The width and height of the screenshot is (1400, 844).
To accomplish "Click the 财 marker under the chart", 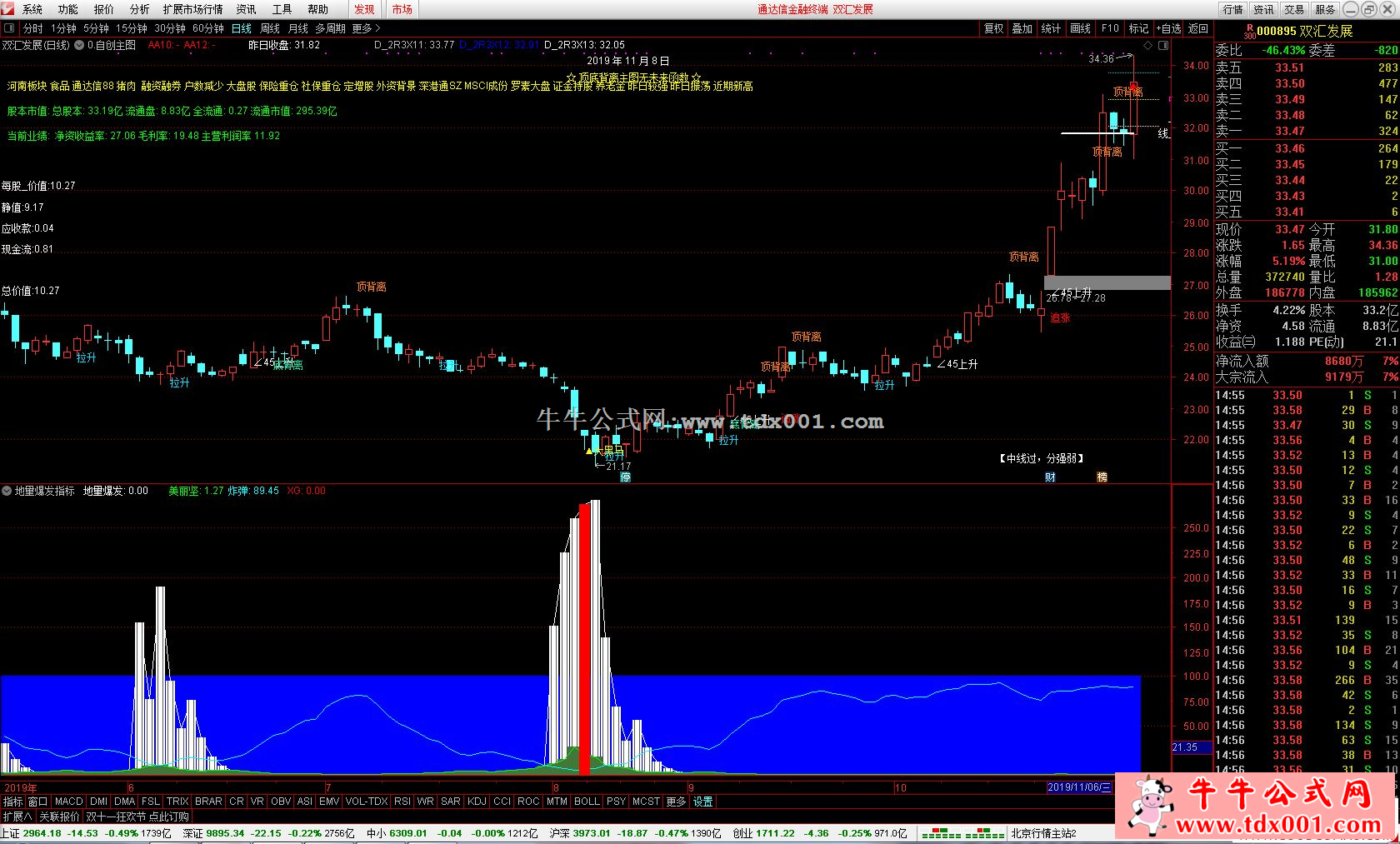I will [x=1050, y=477].
